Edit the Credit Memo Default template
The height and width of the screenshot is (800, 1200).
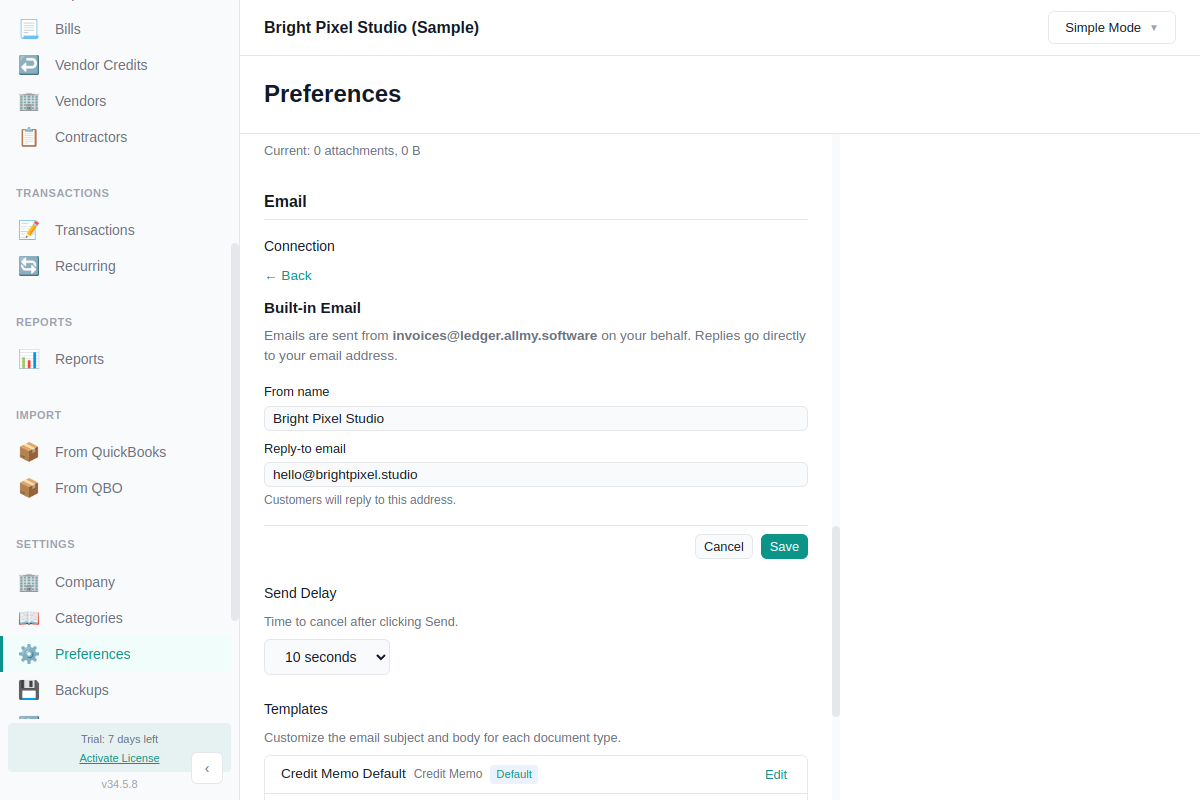776,774
